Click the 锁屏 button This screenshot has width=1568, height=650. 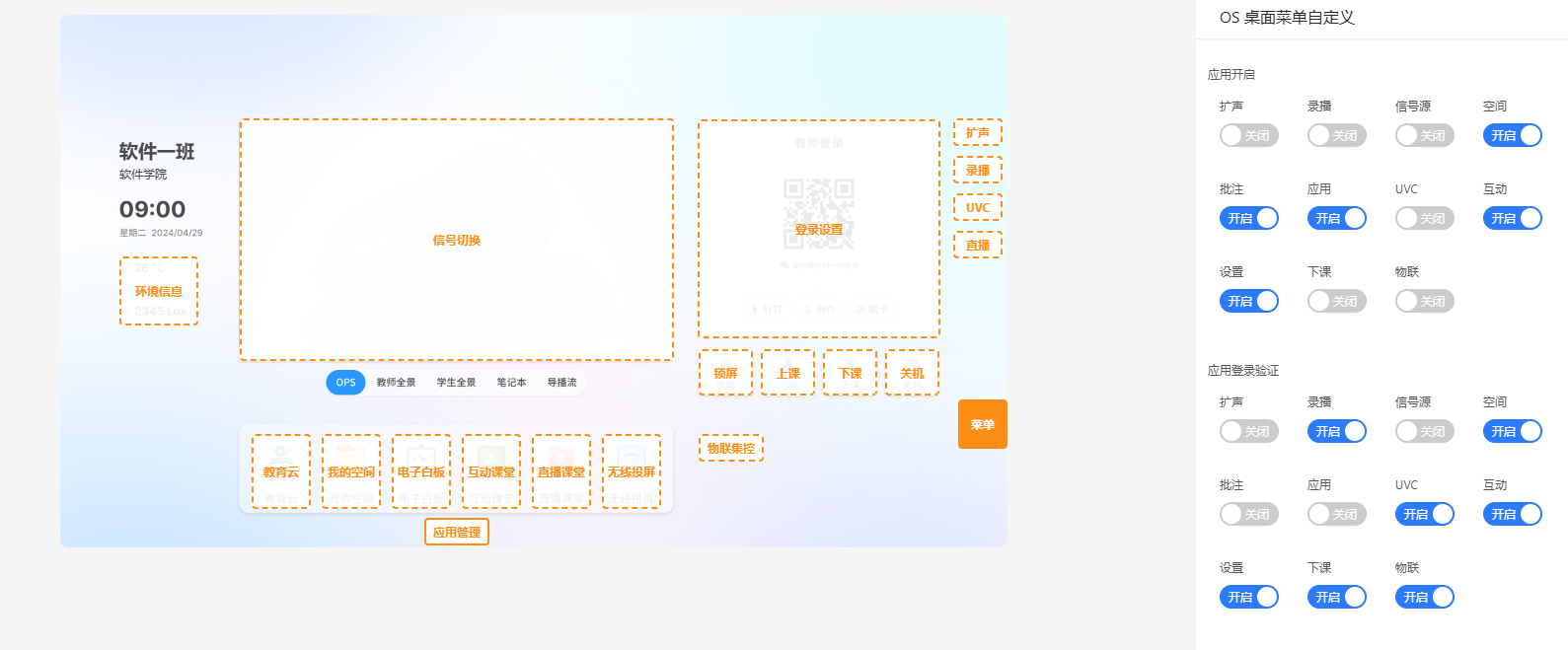point(725,373)
